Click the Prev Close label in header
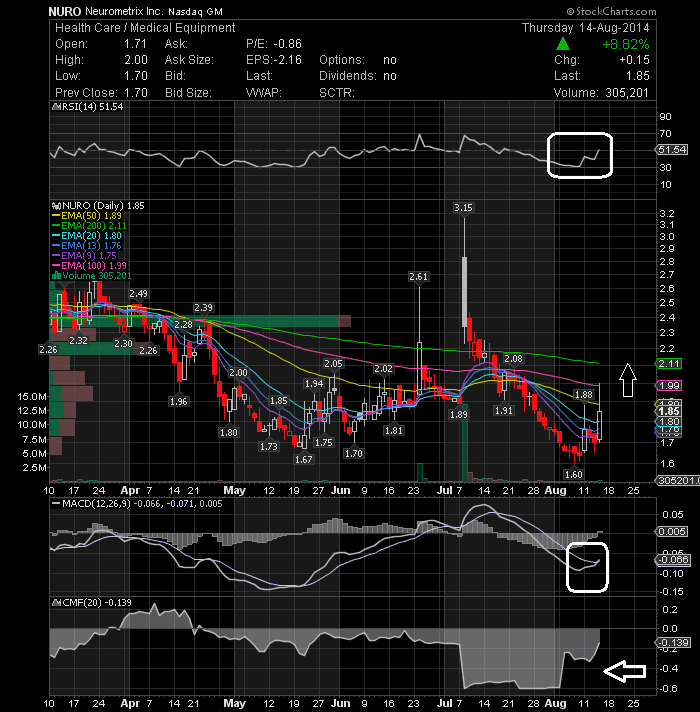 [x=86, y=93]
